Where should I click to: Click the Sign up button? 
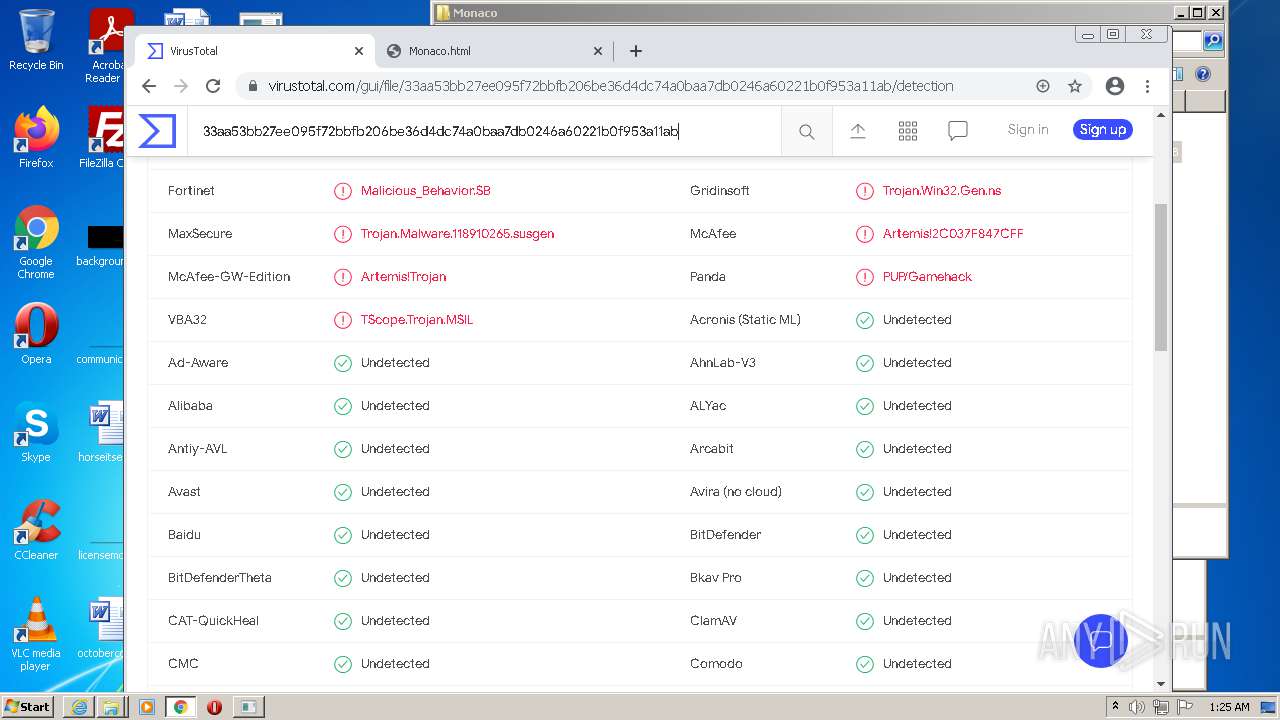1103,129
